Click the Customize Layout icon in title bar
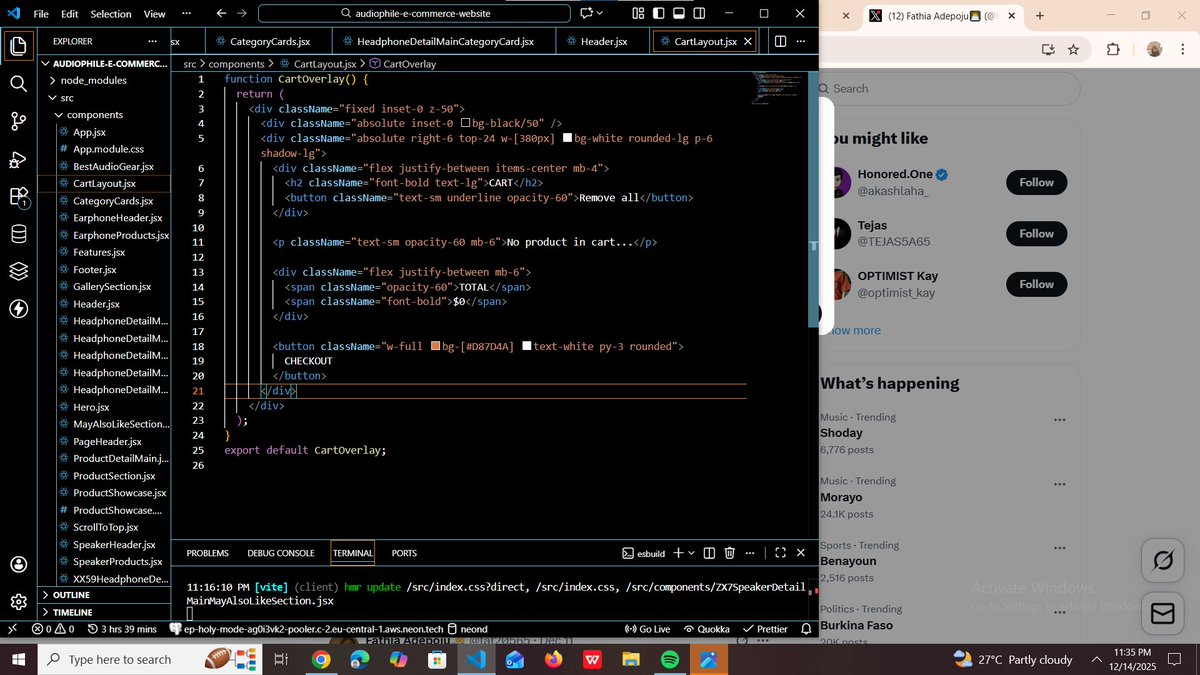1200x675 pixels. (638, 13)
